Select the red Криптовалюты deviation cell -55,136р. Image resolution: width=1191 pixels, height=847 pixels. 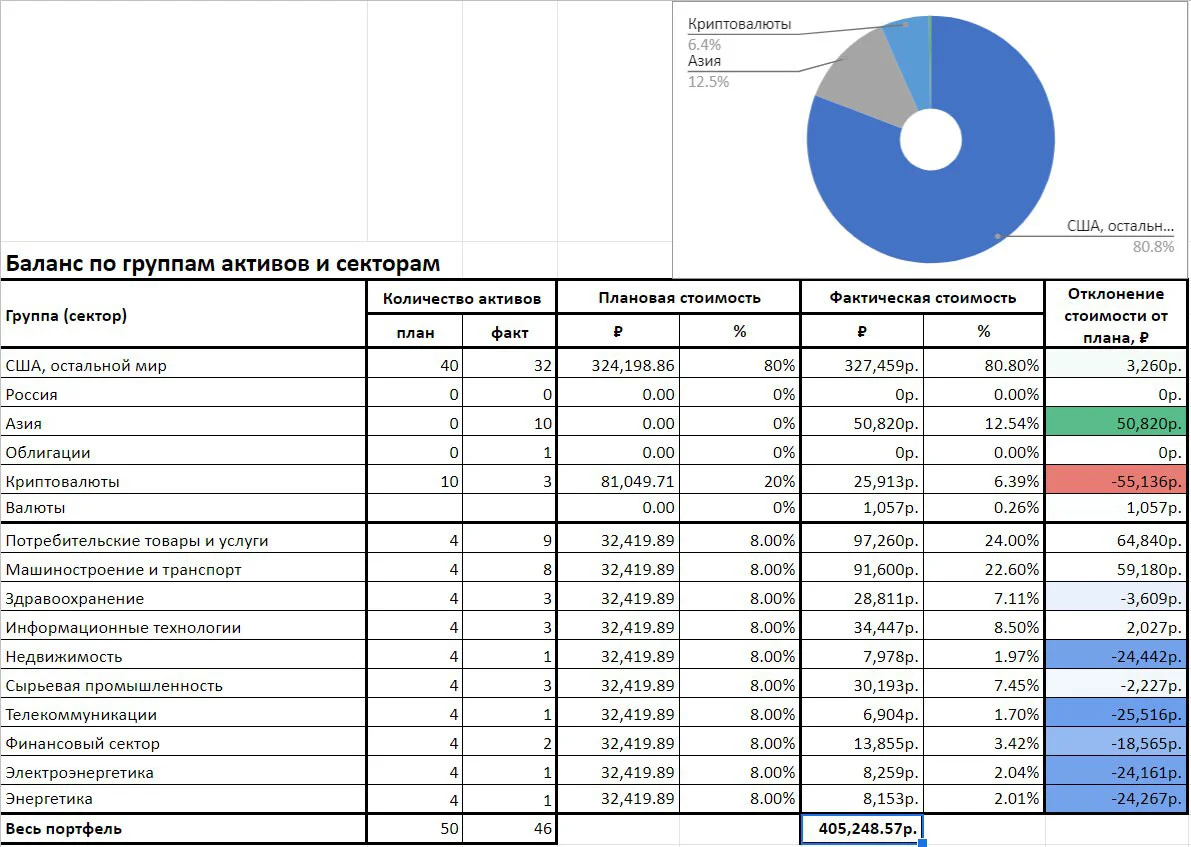[1116, 481]
